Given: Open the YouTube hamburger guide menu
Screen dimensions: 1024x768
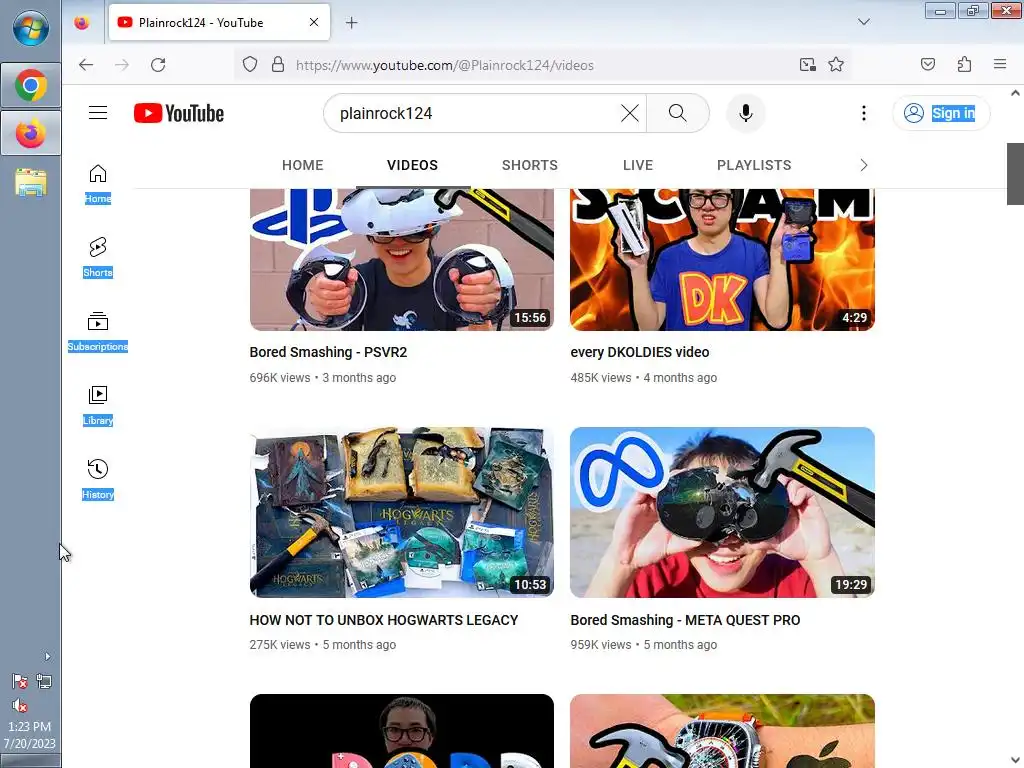Looking at the screenshot, I should click(98, 113).
